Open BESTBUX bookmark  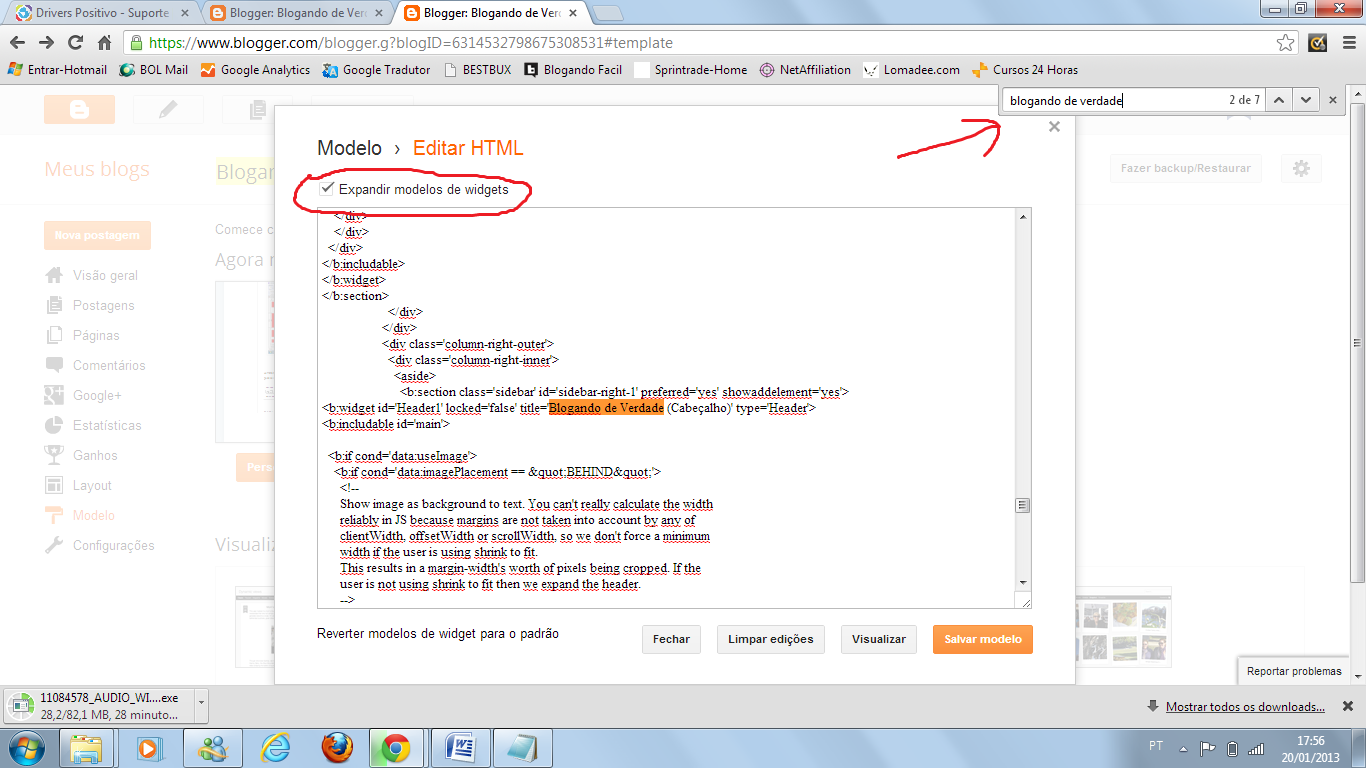coord(477,70)
